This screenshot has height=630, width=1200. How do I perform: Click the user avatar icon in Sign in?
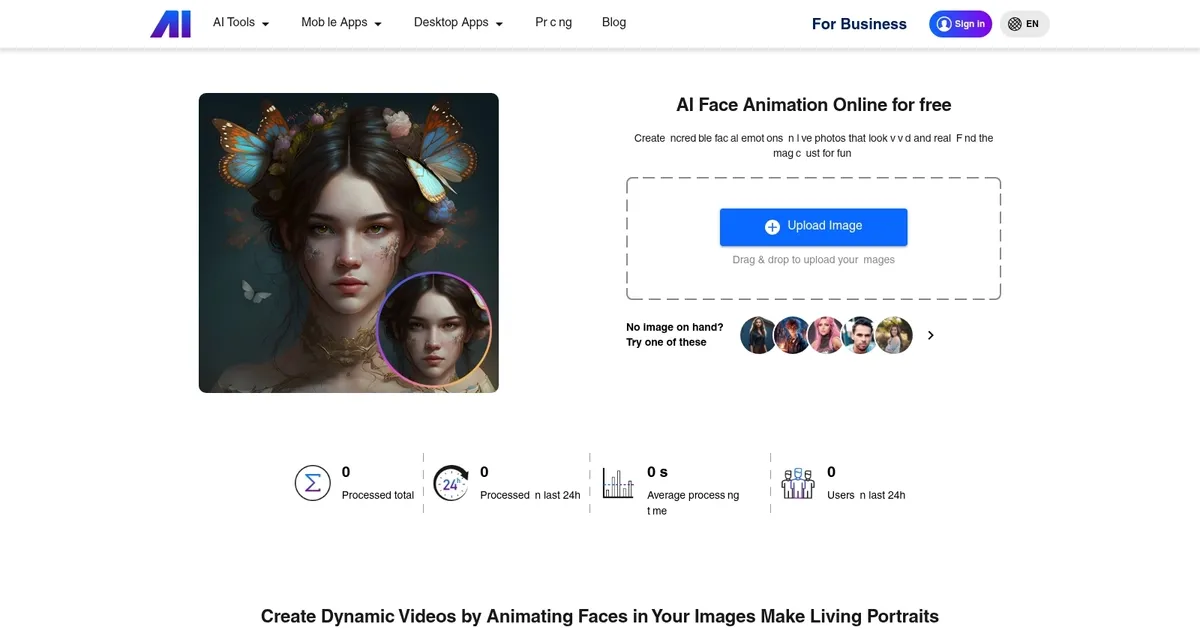943,24
